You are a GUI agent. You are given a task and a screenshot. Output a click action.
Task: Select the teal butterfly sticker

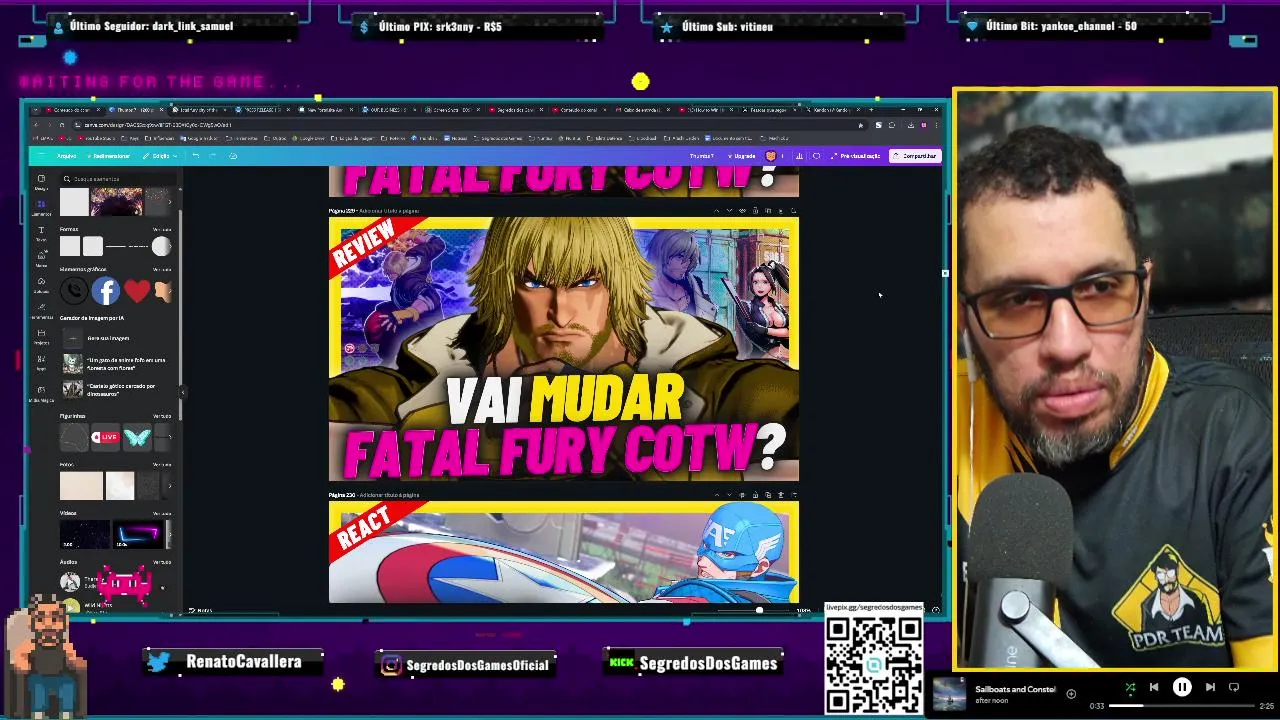pos(137,437)
